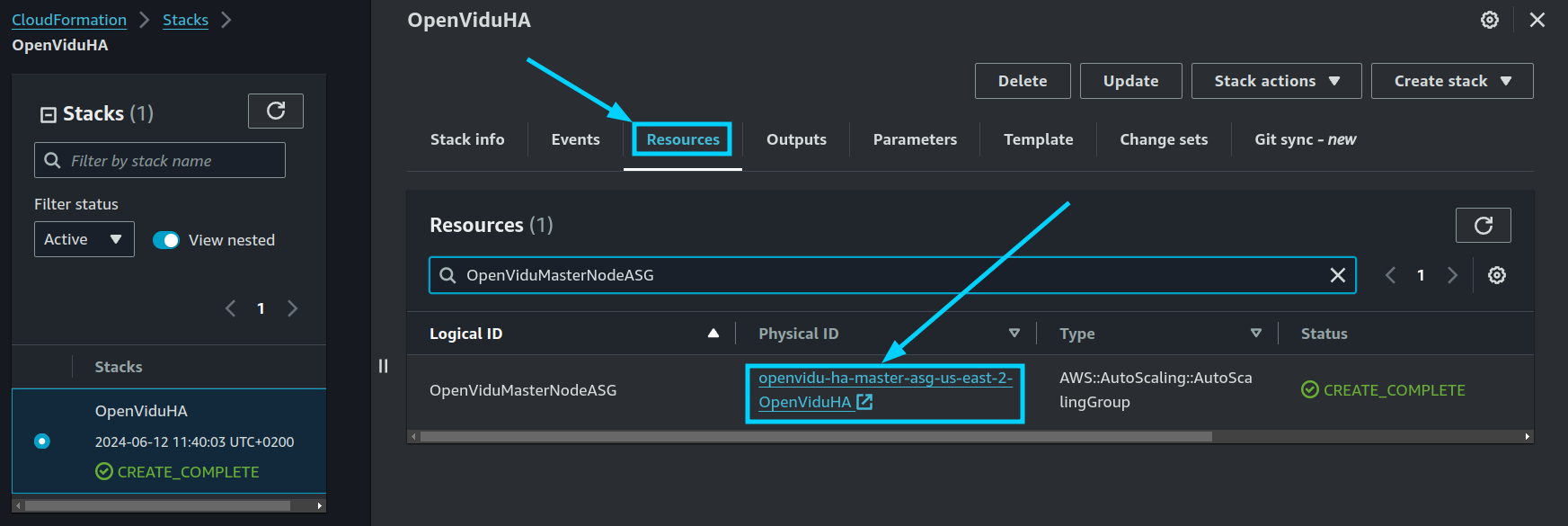Open the Active filter status dropdown

coord(84,239)
